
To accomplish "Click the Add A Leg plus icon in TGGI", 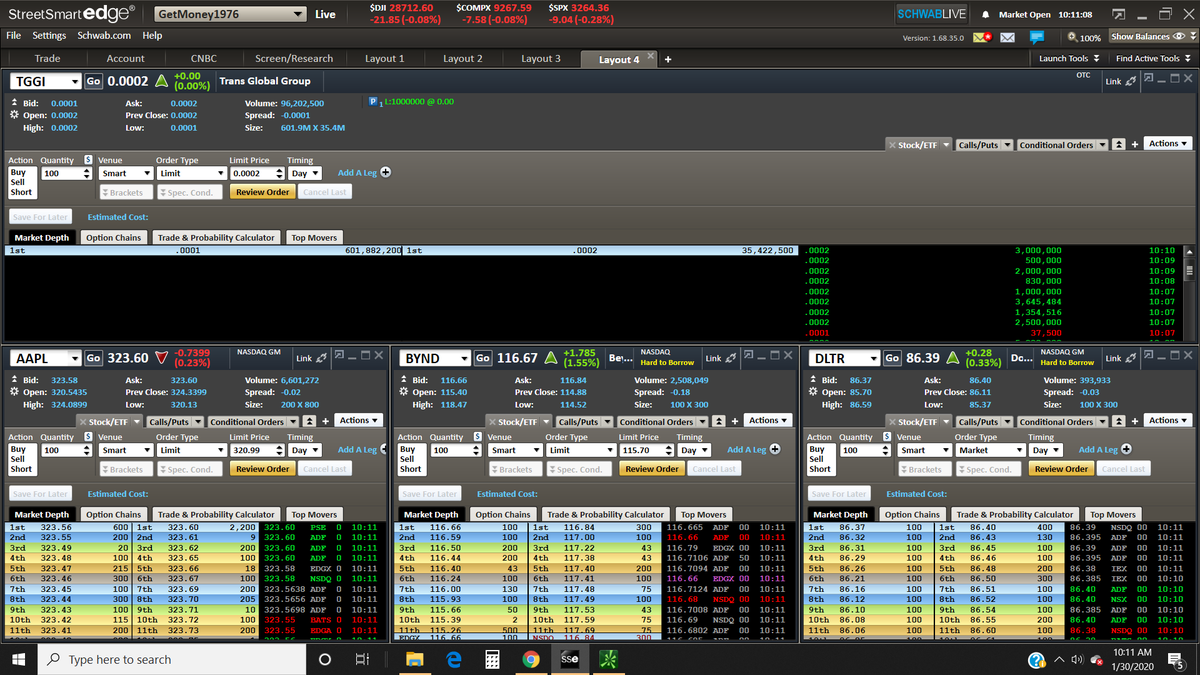I will coord(385,172).
